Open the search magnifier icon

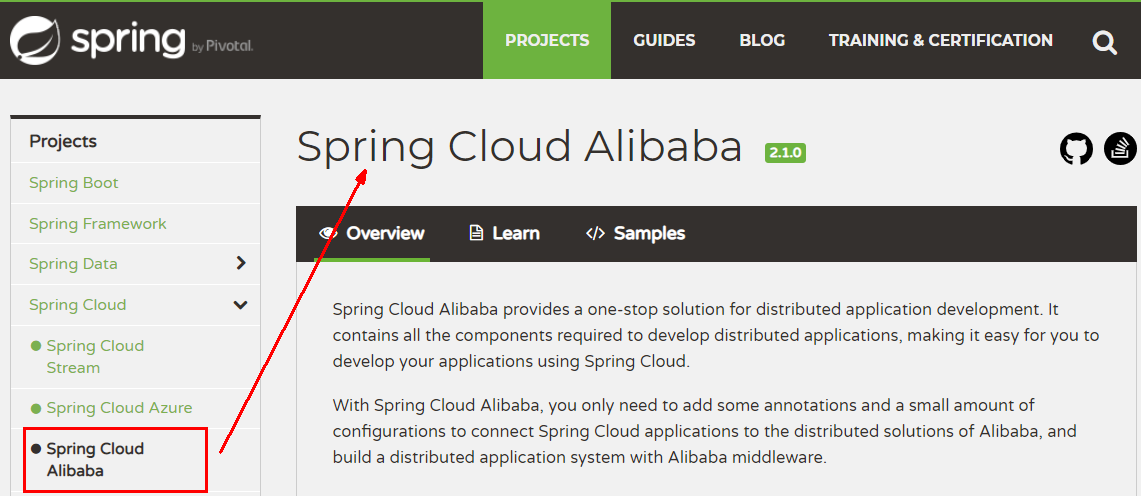coord(1104,44)
